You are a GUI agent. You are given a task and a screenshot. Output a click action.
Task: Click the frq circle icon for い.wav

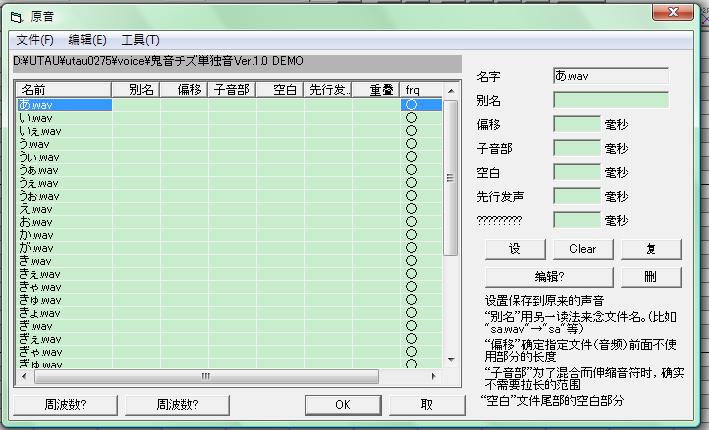pos(411,118)
